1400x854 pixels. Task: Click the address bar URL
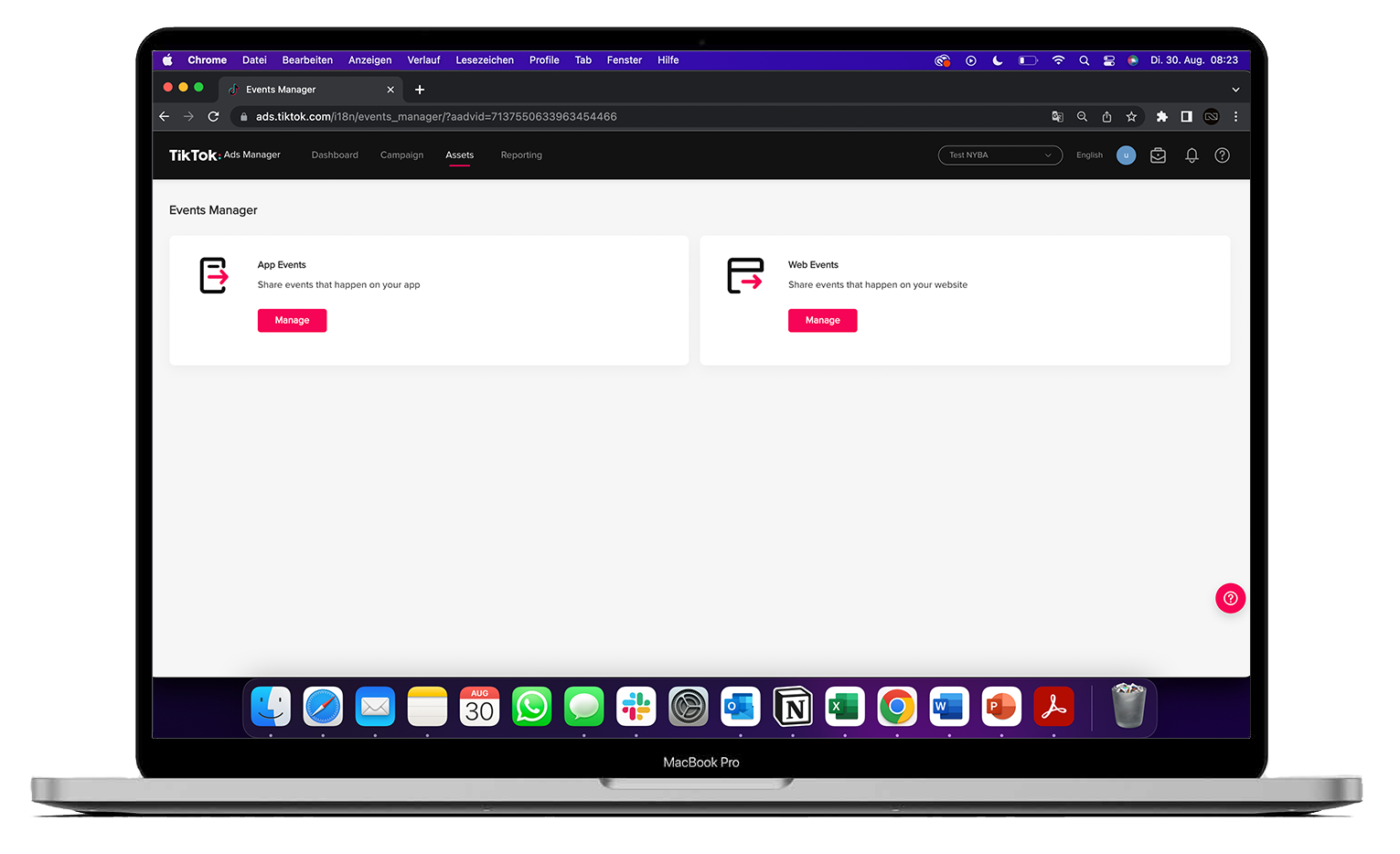[x=436, y=116]
